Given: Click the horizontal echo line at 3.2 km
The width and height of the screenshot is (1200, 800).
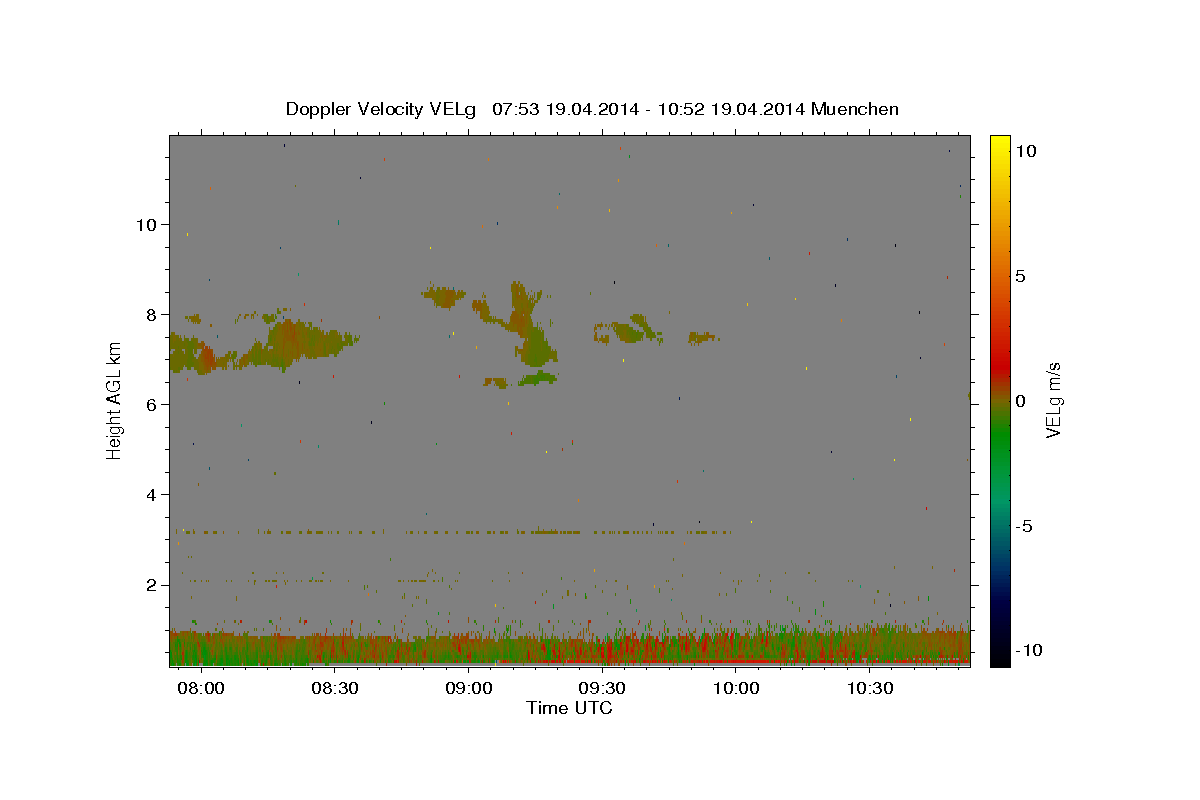Looking at the screenshot, I should (x=453, y=532).
